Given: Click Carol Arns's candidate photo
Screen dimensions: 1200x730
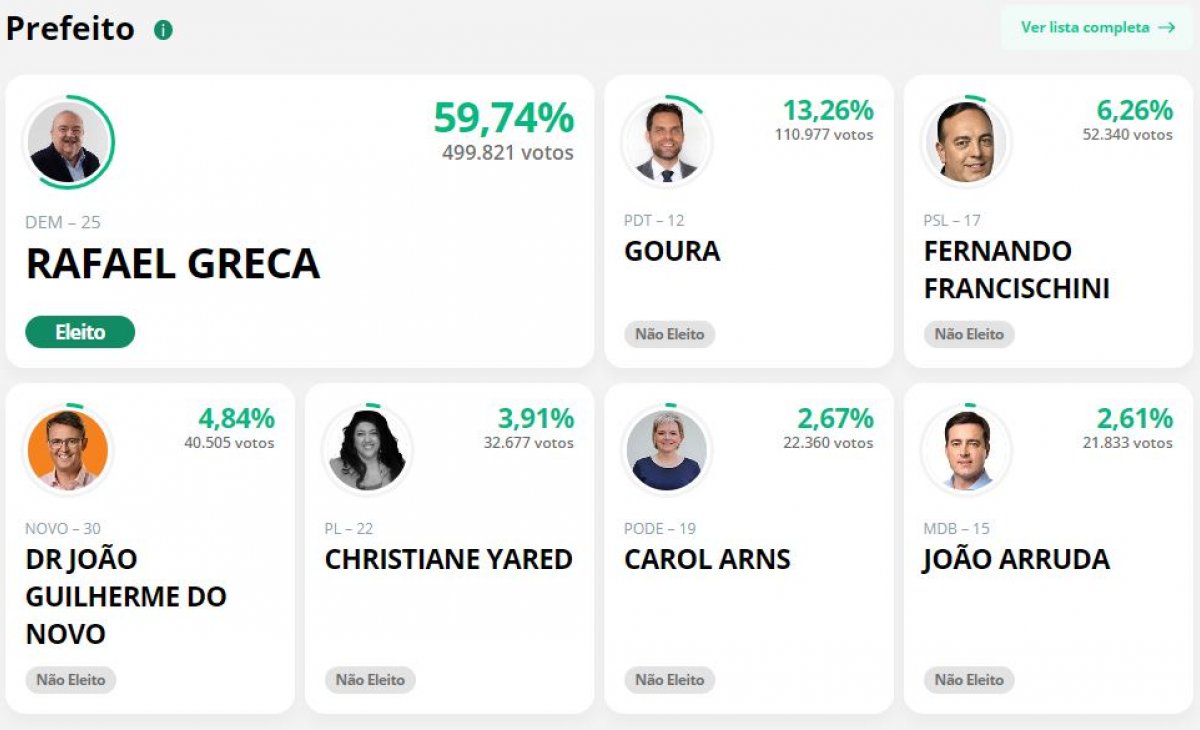Looking at the screenshot, I should point(666,449).
